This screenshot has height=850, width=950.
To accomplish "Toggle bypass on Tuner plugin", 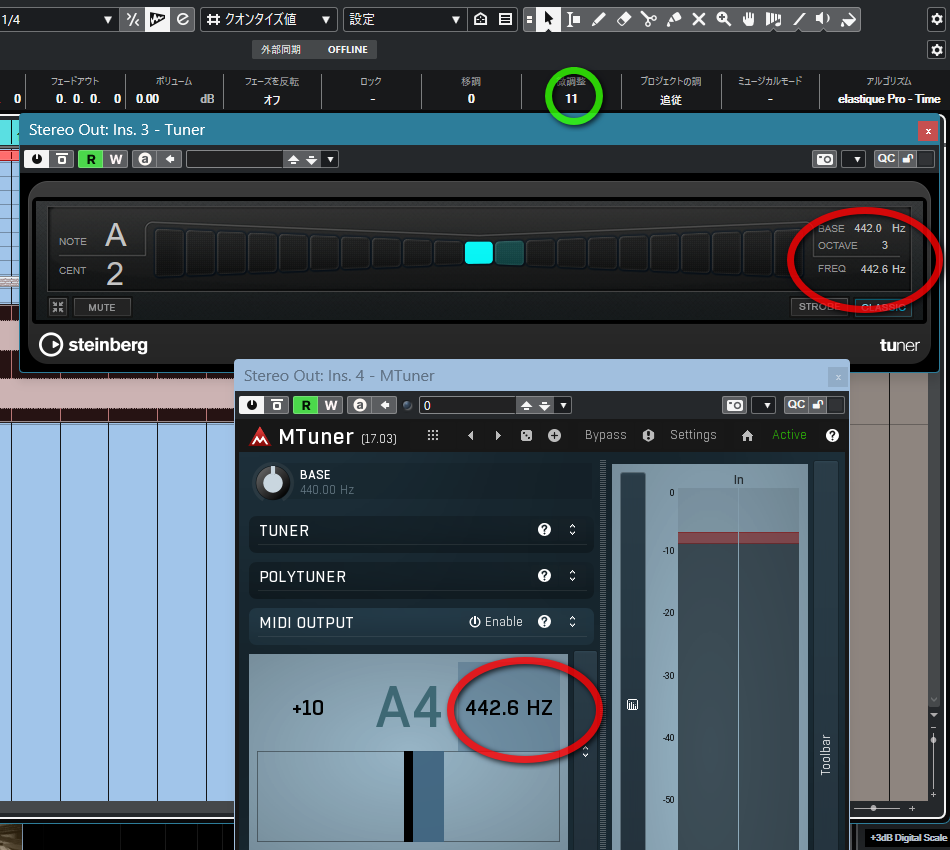I will click(62, 159).
